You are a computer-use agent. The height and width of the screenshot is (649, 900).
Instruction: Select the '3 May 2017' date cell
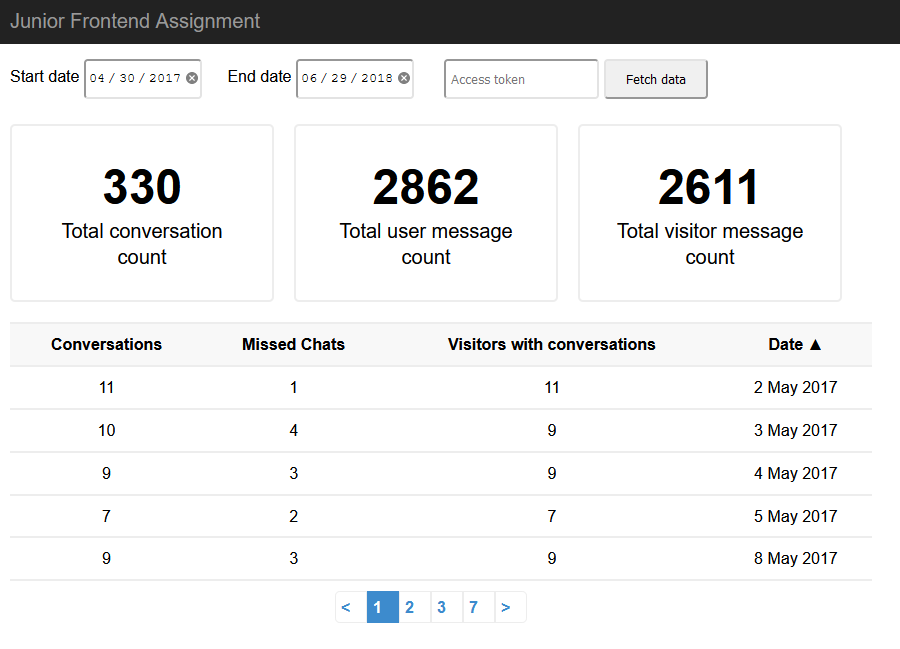point(796,430)
